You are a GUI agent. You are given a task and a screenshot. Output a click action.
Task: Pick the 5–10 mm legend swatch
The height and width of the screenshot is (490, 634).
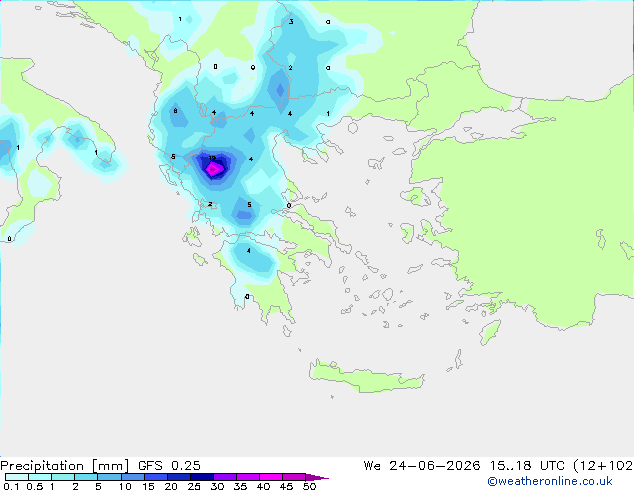(x=109, y=477)
